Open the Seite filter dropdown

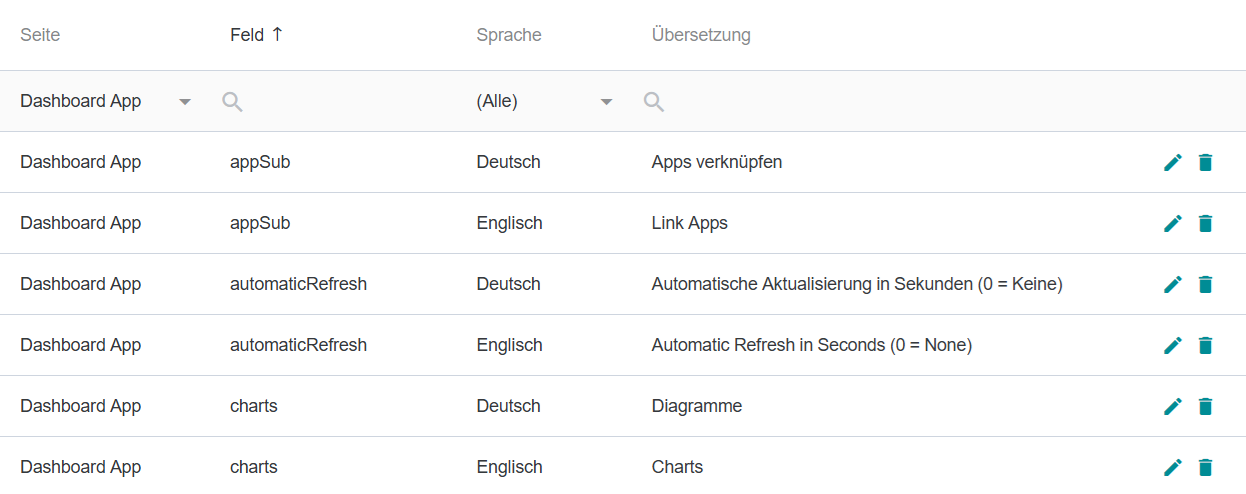coord(185,101)
